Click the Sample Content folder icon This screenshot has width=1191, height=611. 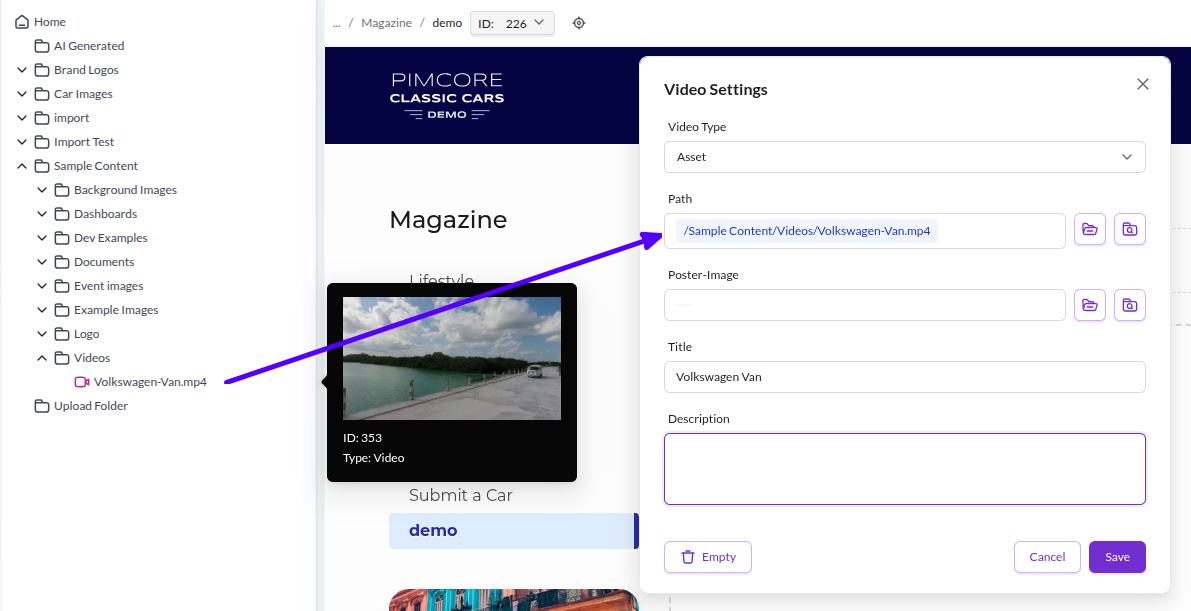[x=43, y=166]
